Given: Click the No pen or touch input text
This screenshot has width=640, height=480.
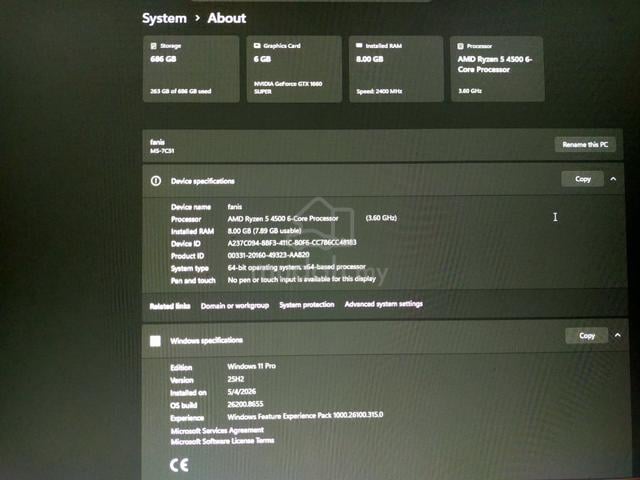Looking at the screenshot, I should point(301,279).
